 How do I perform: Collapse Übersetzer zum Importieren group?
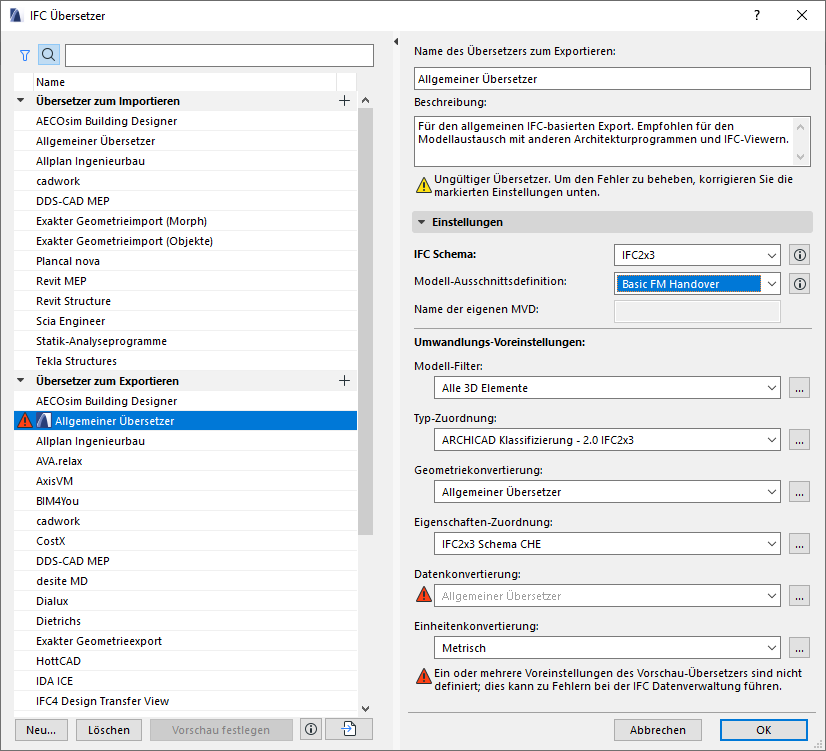(21, 100)
